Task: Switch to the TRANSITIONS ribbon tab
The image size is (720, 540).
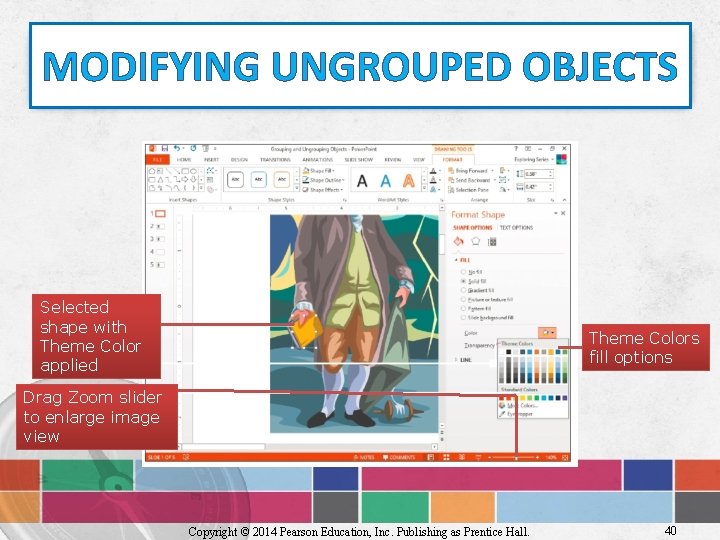Action: 275,159
